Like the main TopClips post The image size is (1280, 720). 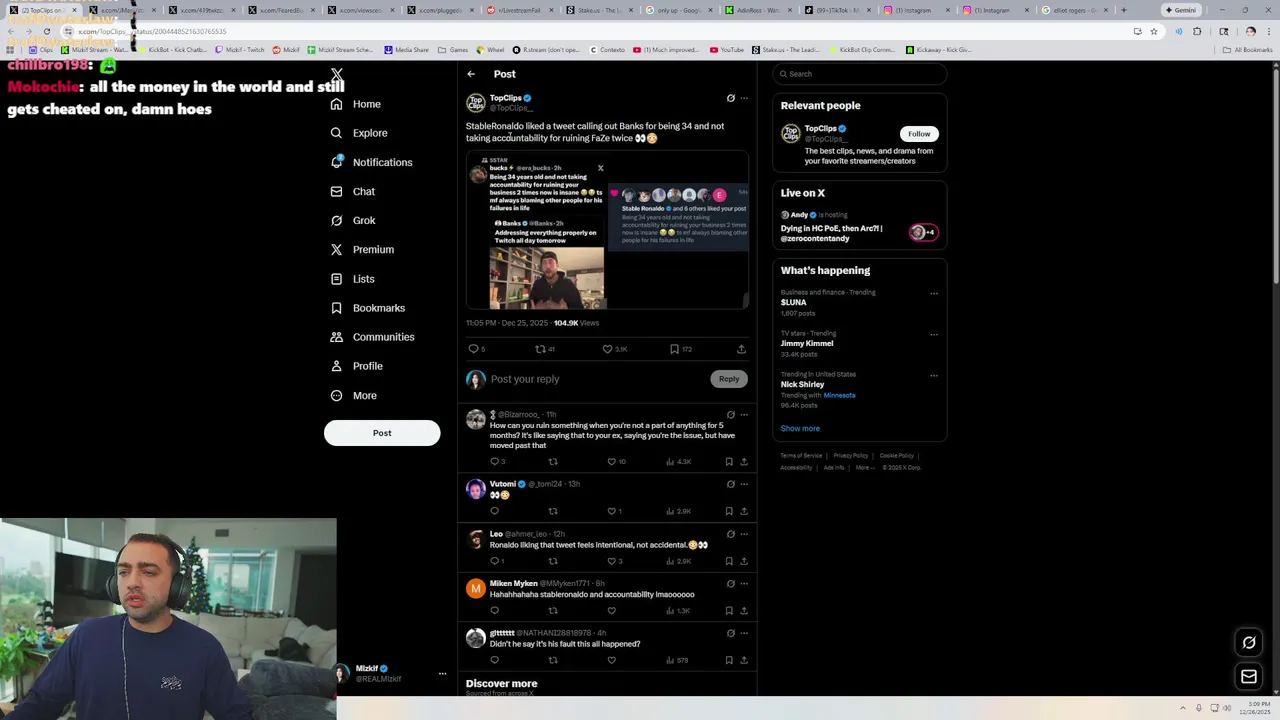[607, 349]
